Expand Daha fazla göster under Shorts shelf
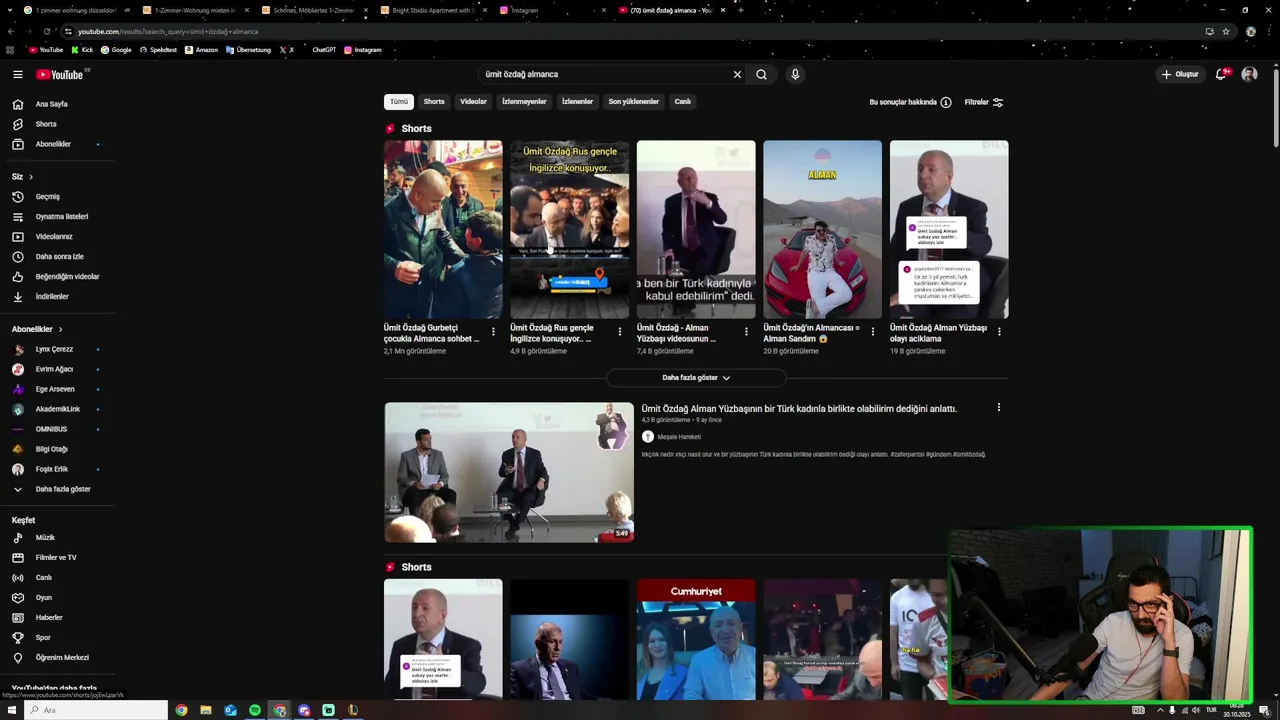Screen dimensions: 1280x720 (x=696, y=378)
